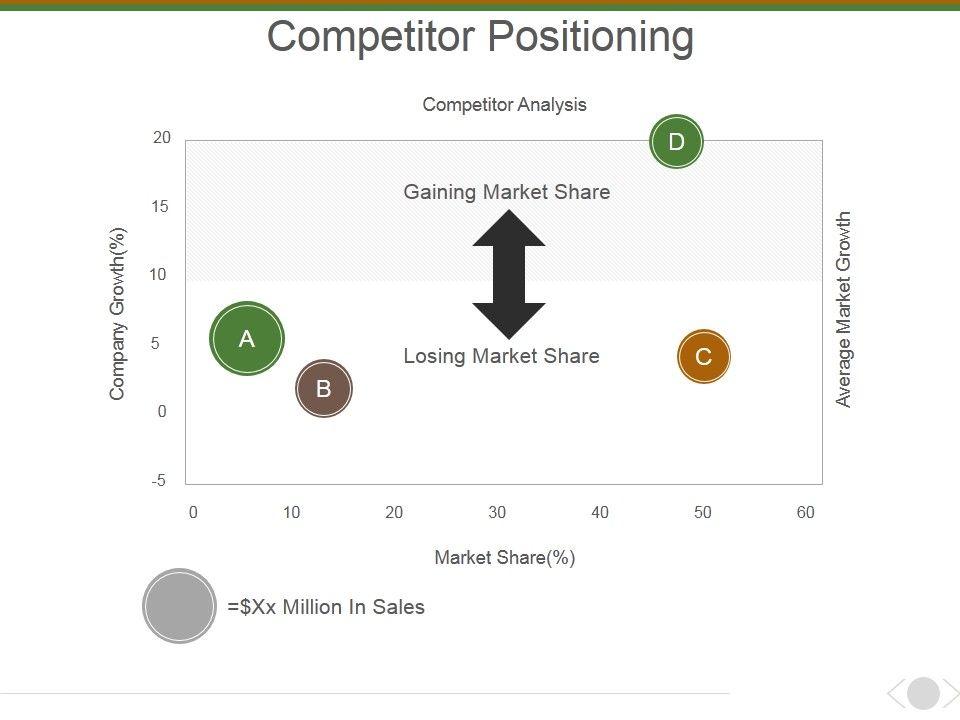This screenshot has width=960, height=720.
Task: Select the Competitor Positioning slide title
Action: click(x=480, y=38)
